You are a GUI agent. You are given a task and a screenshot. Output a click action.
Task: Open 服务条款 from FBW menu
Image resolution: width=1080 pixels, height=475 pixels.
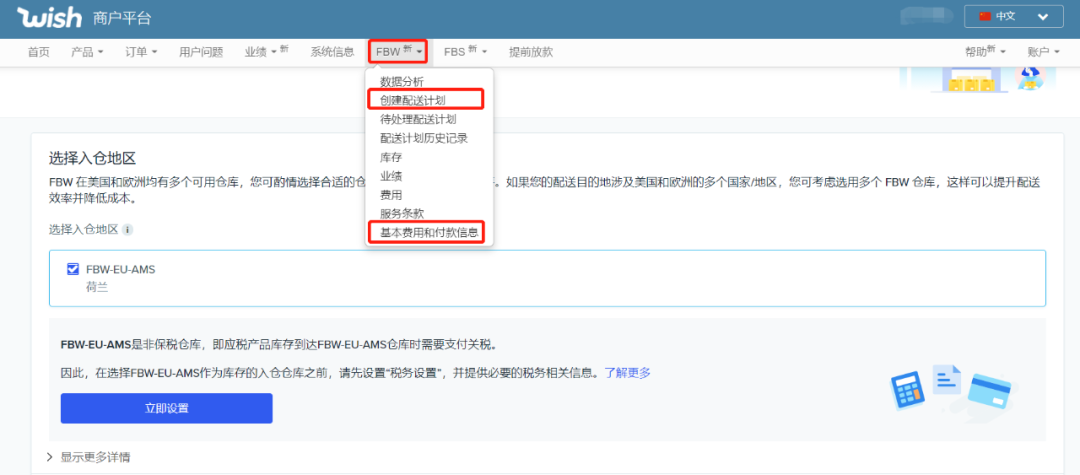click(x=402, y=214)
